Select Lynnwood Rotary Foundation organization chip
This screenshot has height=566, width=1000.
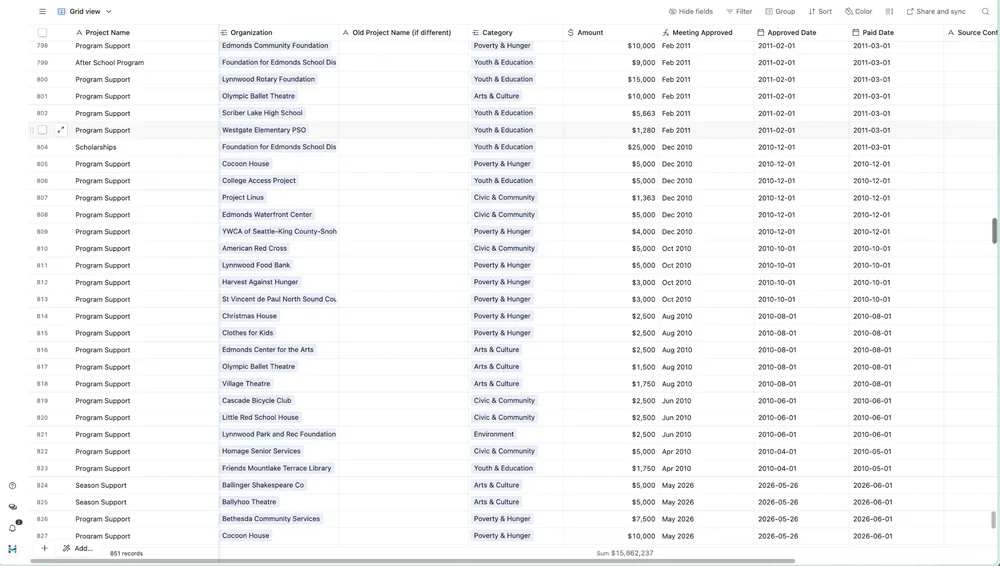(268, 79)
